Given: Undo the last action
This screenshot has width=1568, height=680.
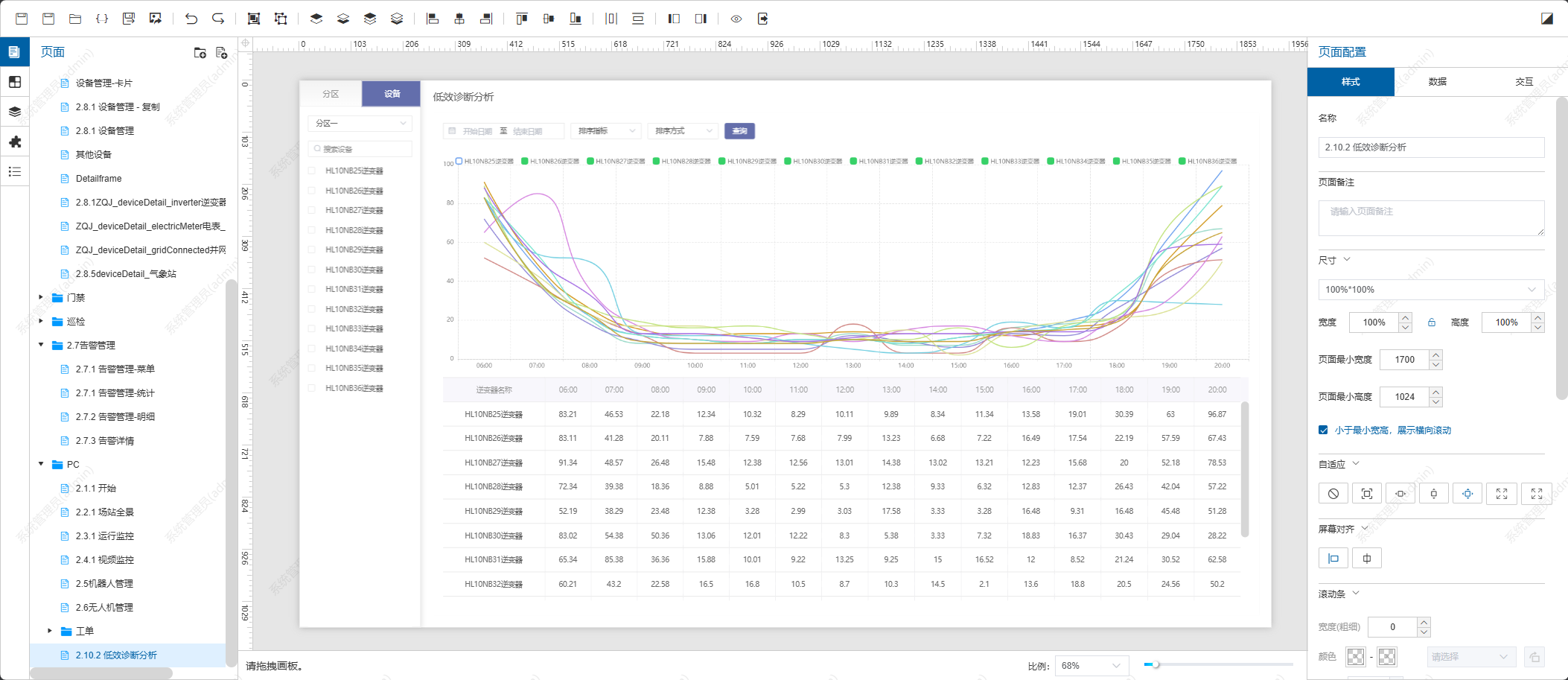Looking at the screenshot, I should [x=191, y=19].
